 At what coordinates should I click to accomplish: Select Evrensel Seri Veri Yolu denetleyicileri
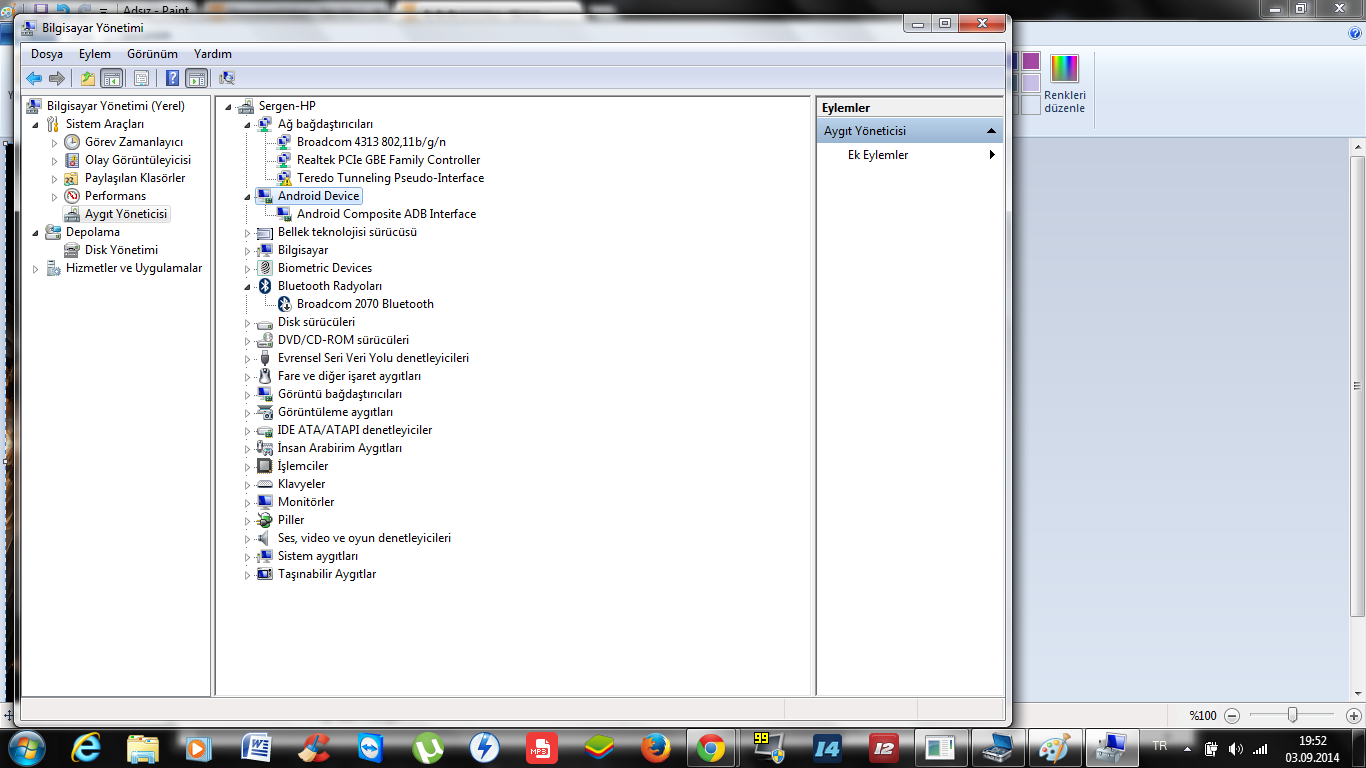click(x=373, y=358)
